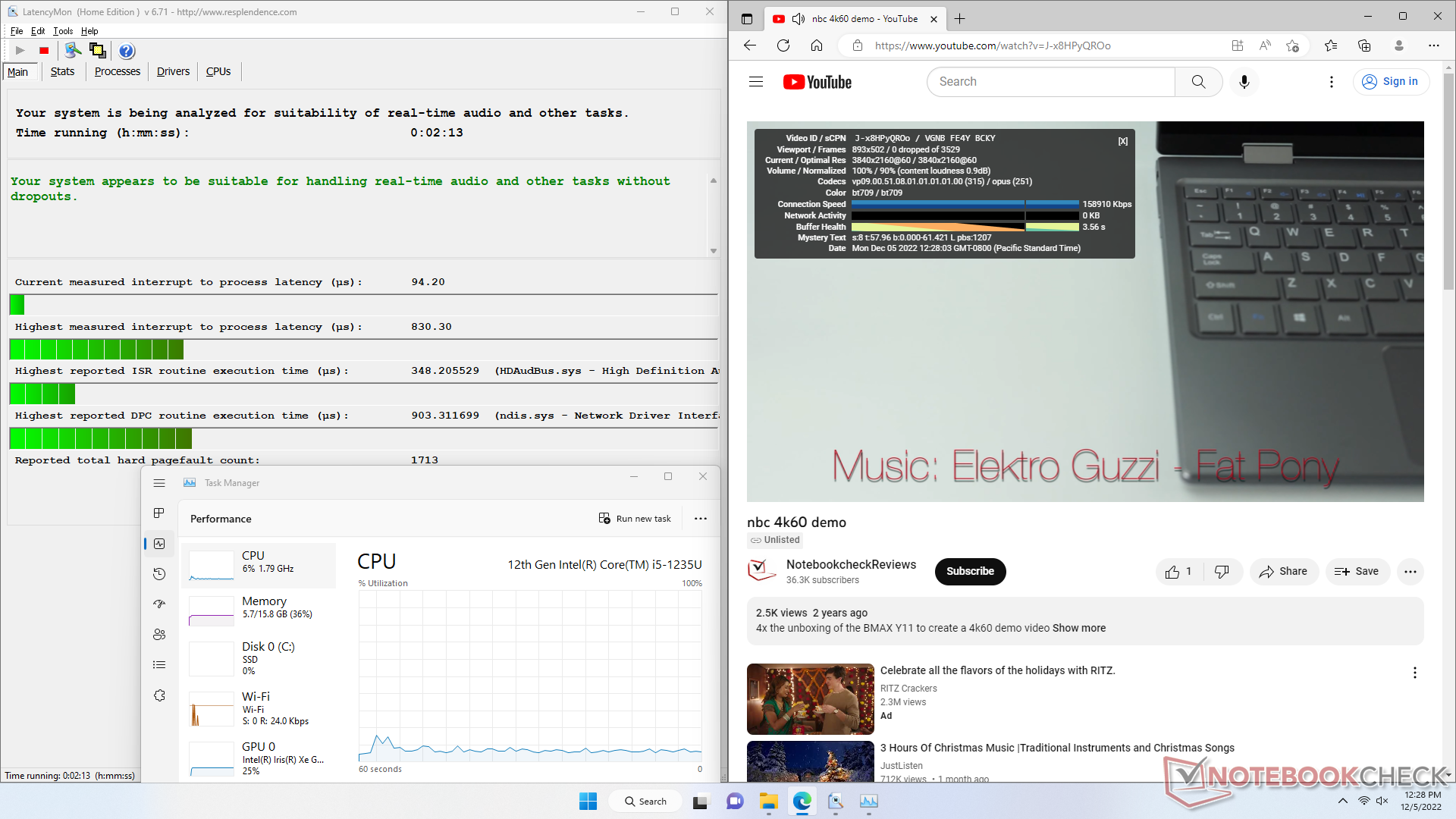This screenshot has height=819, width=1456.
Task: Subscribe to NotebookcheckReviews channel
Action: [x=970, y=572]
